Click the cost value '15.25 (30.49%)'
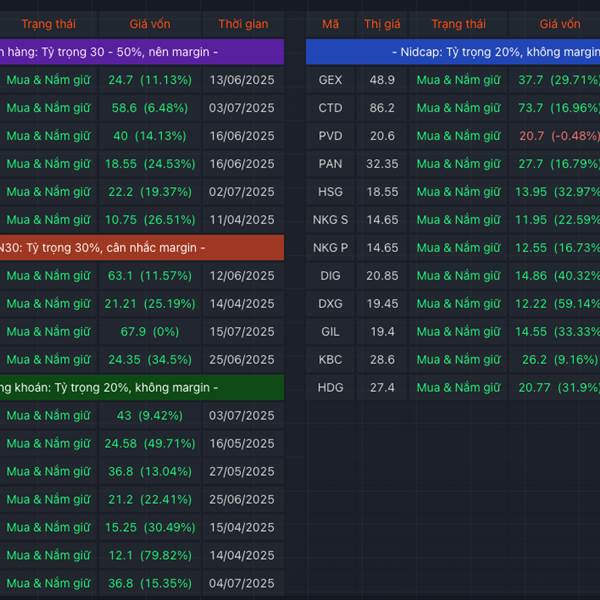The height and width of the screenshot is (600, 600). (150, 527)
